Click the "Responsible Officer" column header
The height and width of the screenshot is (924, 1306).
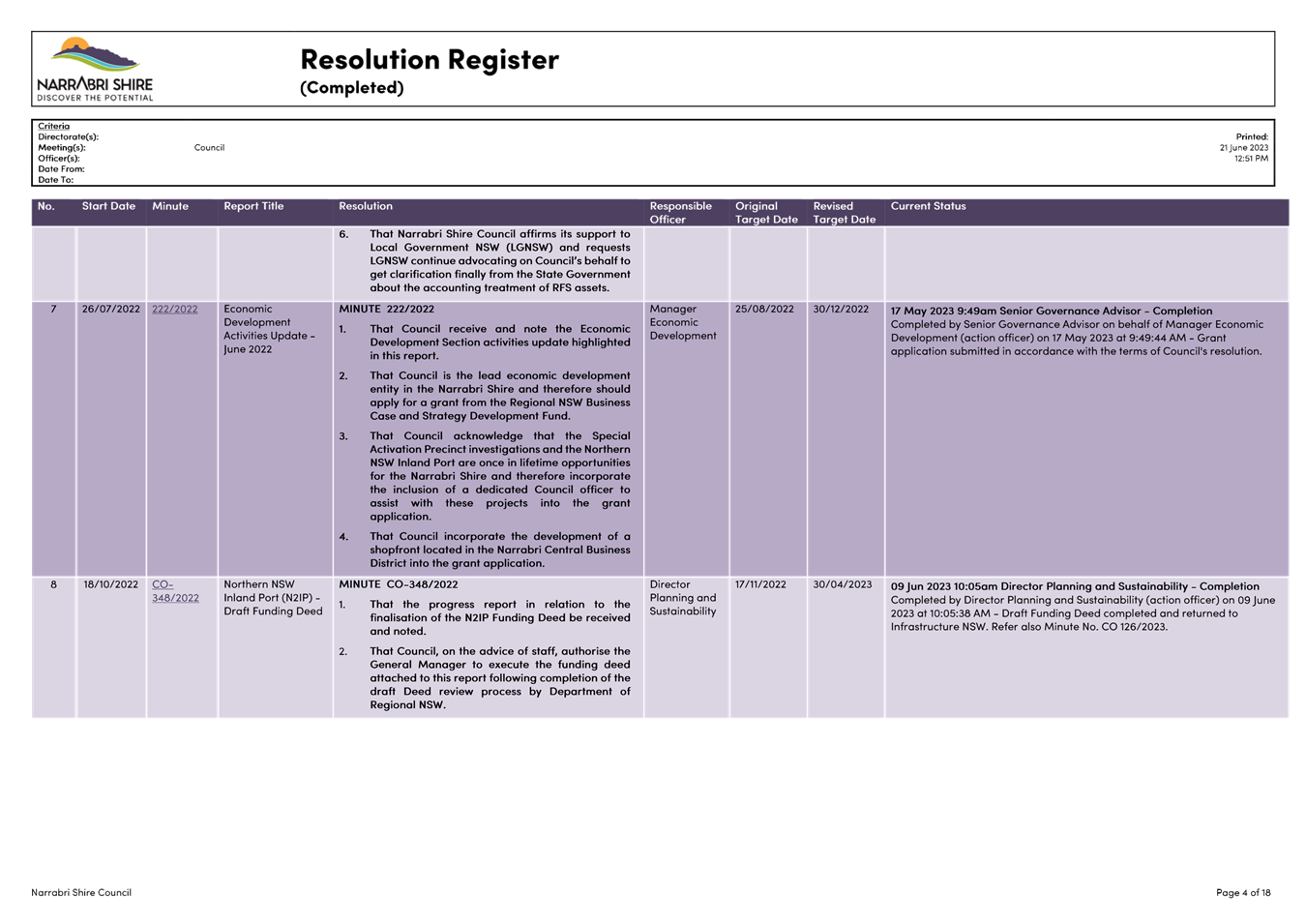pos(681,213)
